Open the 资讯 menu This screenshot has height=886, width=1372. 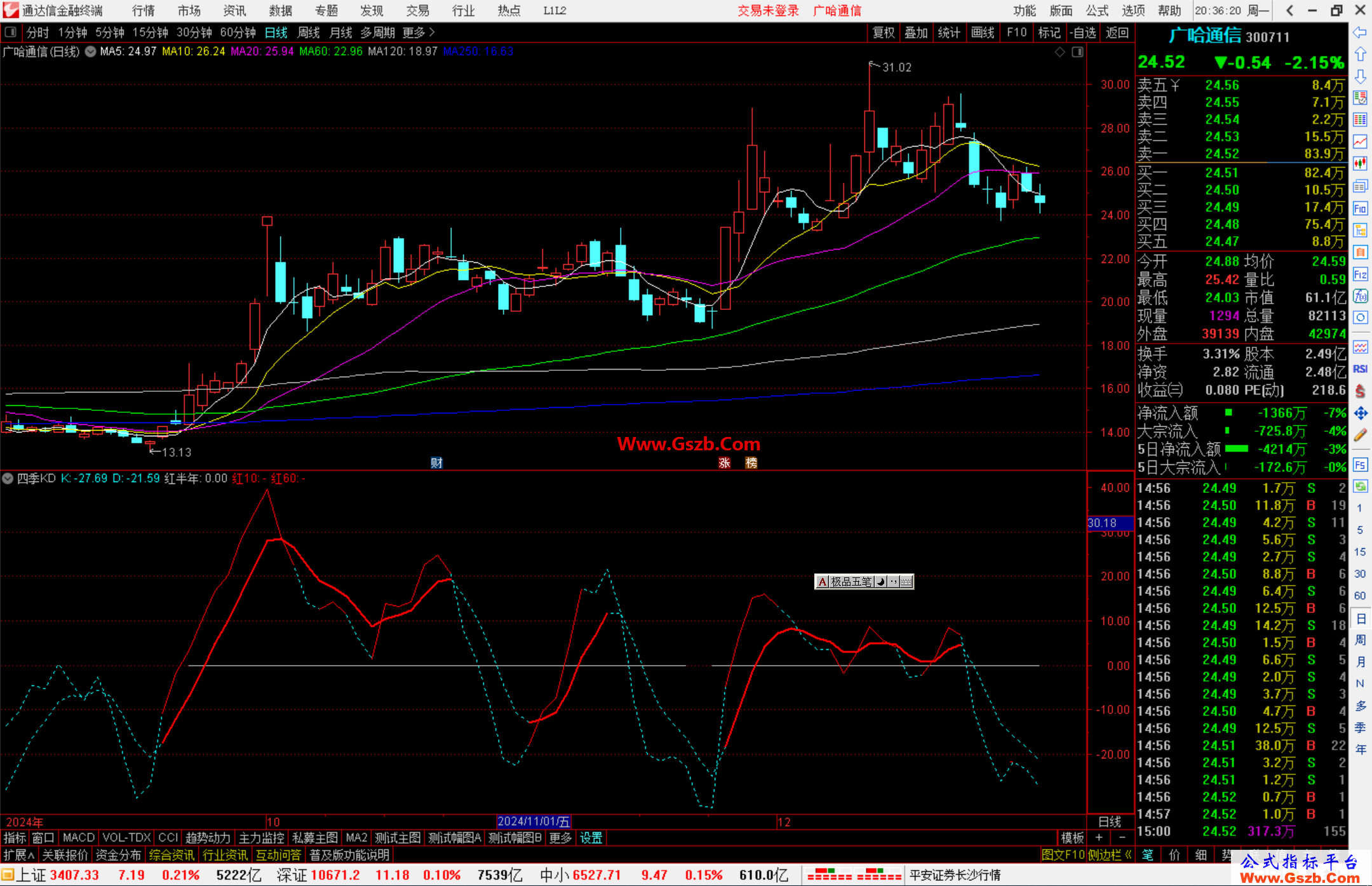235,11
